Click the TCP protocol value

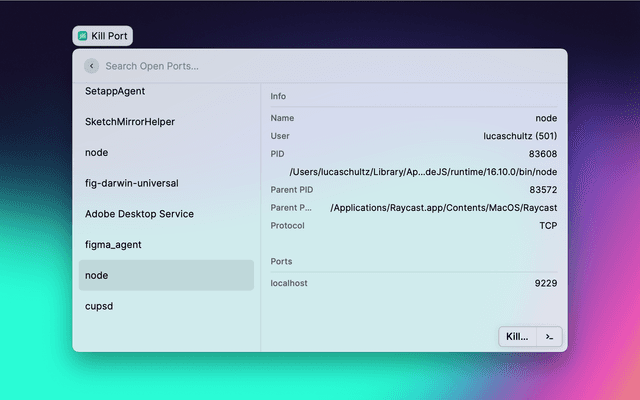click(548, 226)
